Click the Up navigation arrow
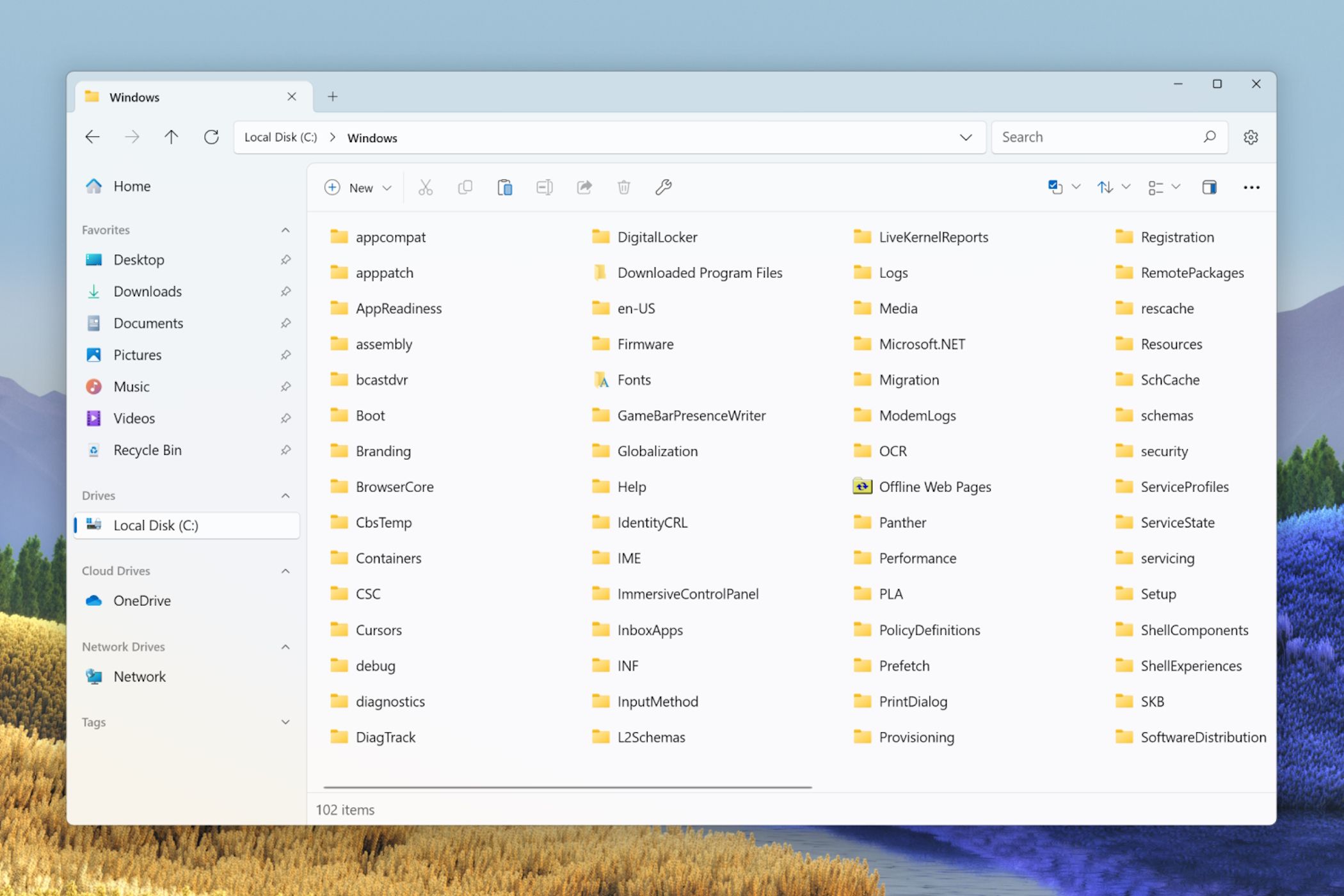Screen dimensions: 1344x896 click(x=171, y=137)
